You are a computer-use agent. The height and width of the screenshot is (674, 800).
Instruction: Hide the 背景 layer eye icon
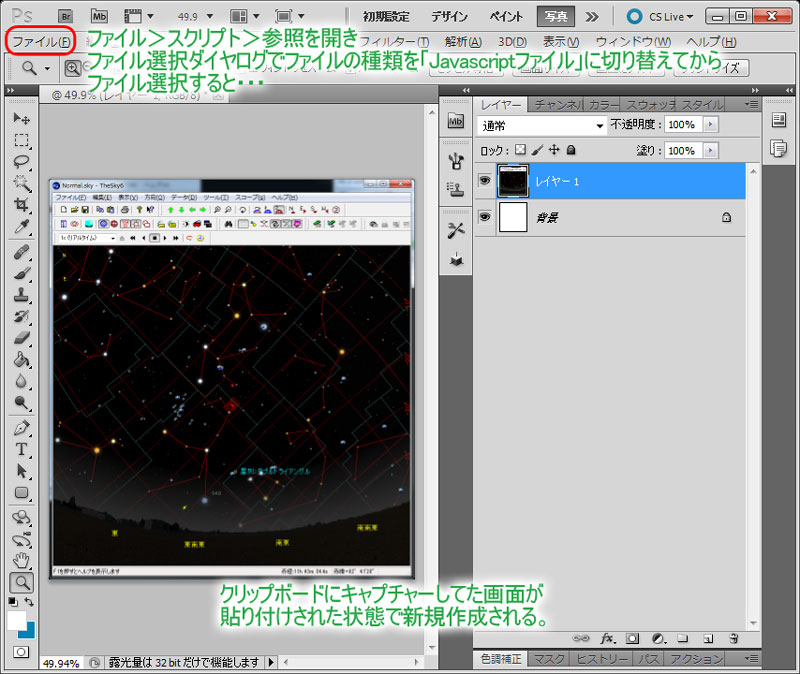[485, 217]
